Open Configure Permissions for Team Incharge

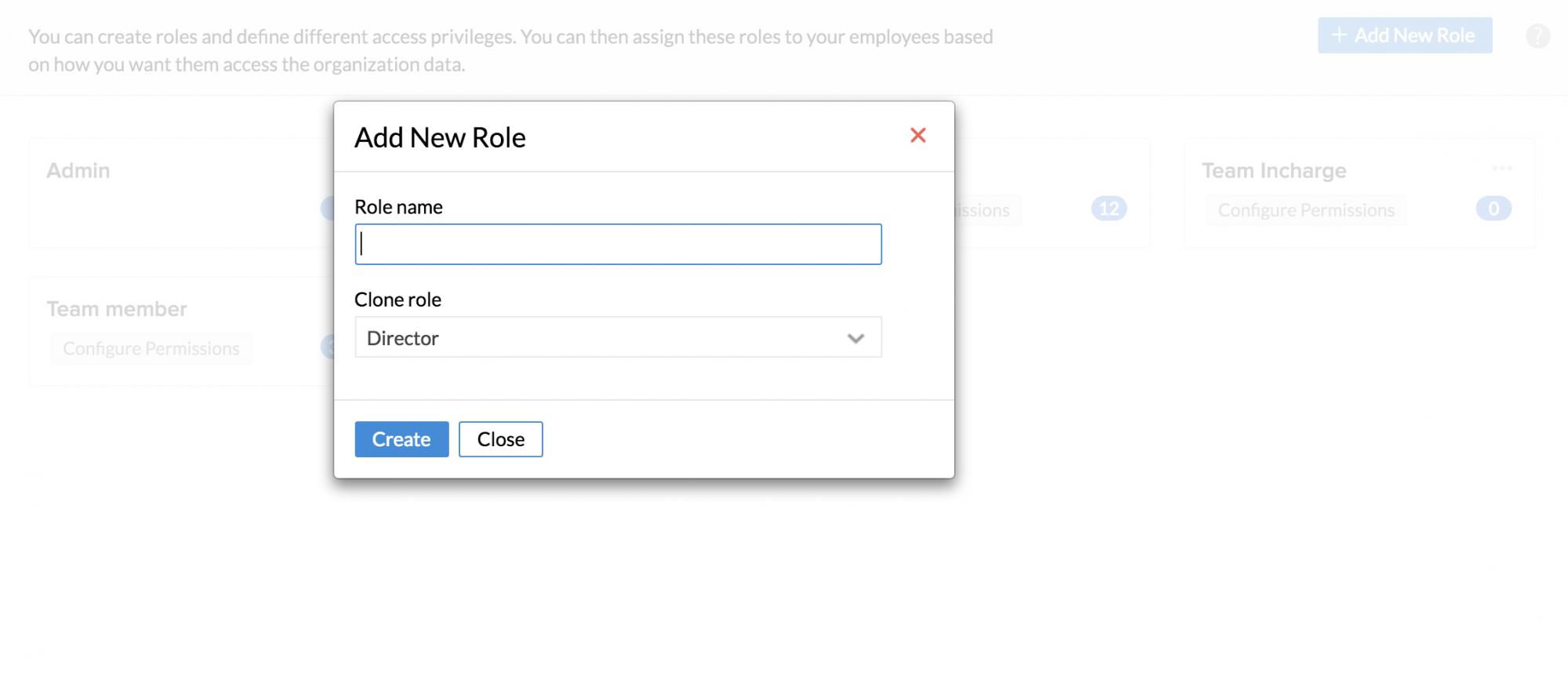pos(1306,210)
